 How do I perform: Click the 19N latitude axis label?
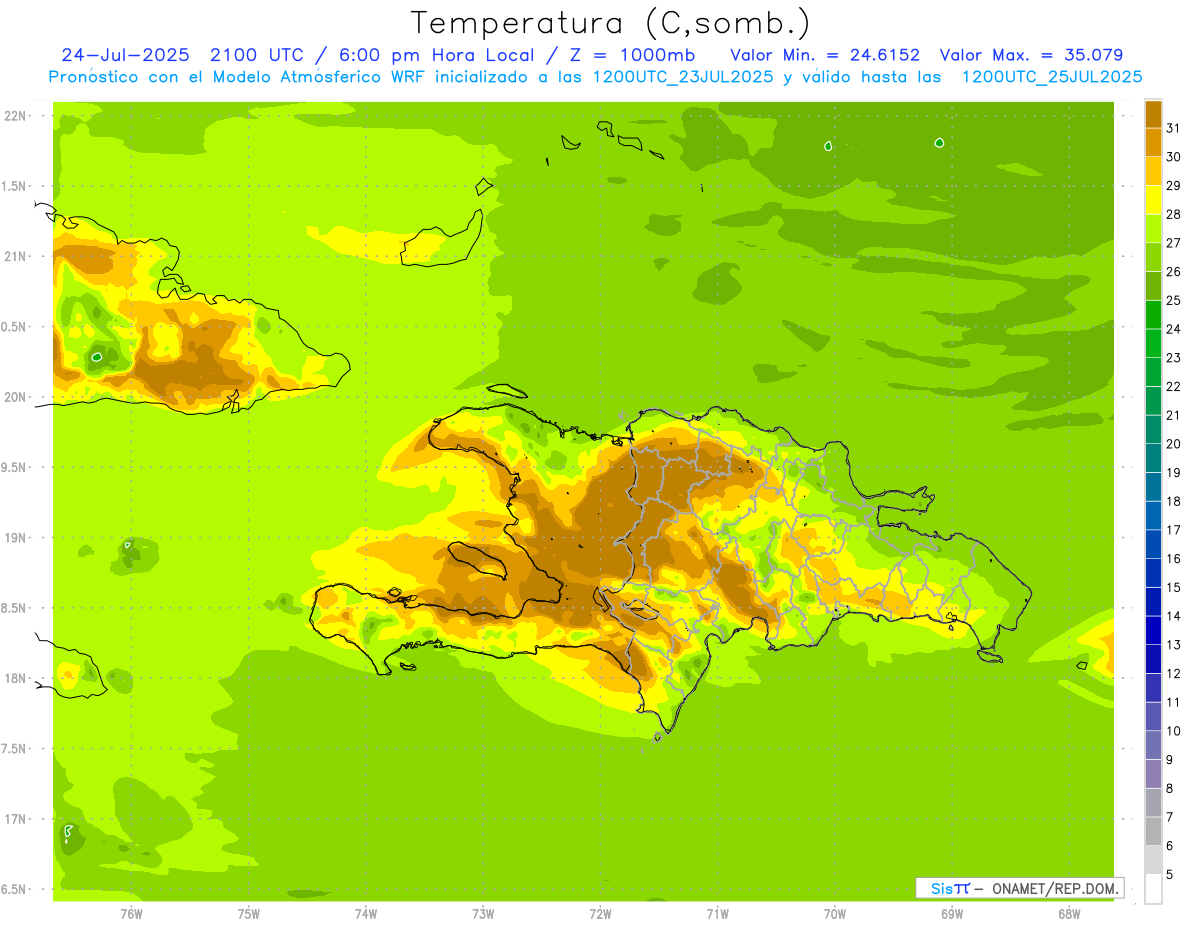[x=17, y=537]
